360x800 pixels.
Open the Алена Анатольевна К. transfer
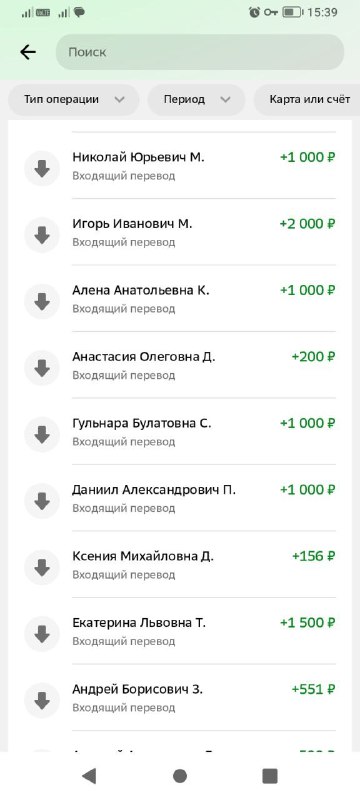[x=180, y=299]
